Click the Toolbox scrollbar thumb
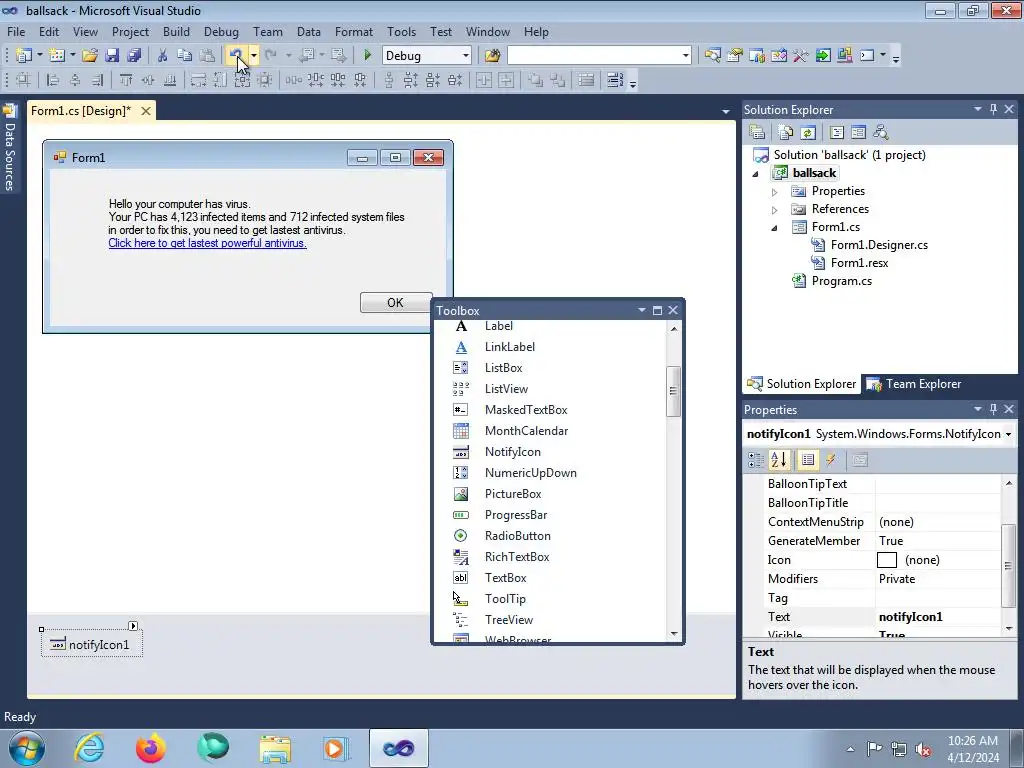This screenshot has width=1024, height=768. click(x=673, y=391)
